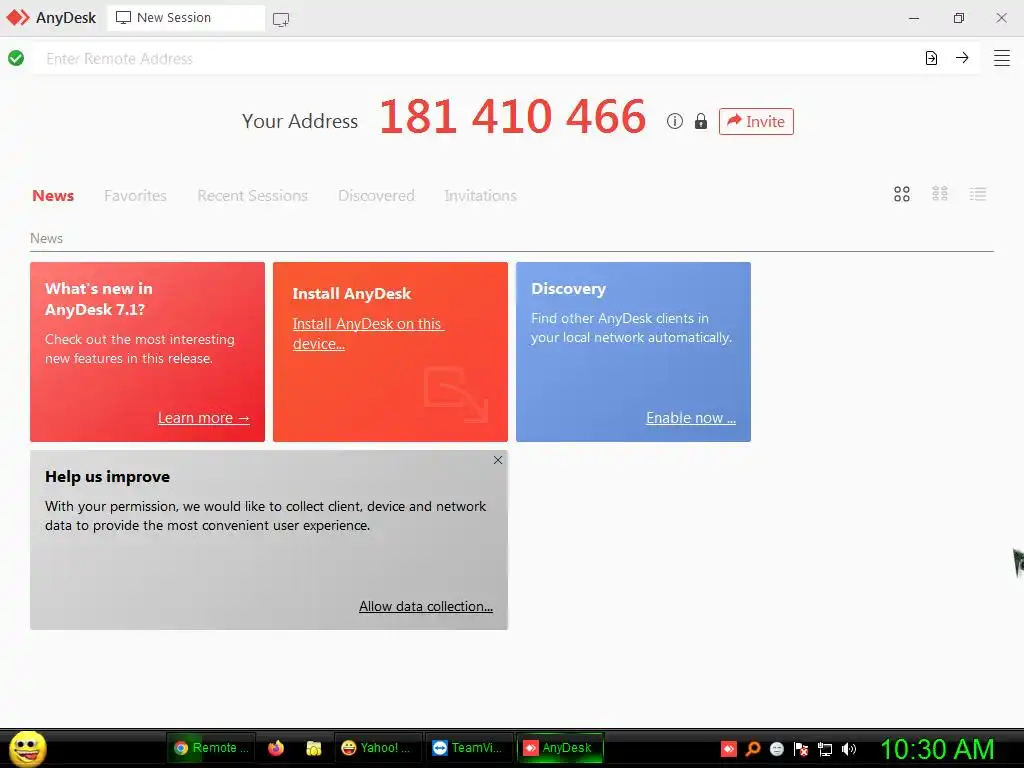Open the Recent Sessions tab

click(x=252, y=195)
